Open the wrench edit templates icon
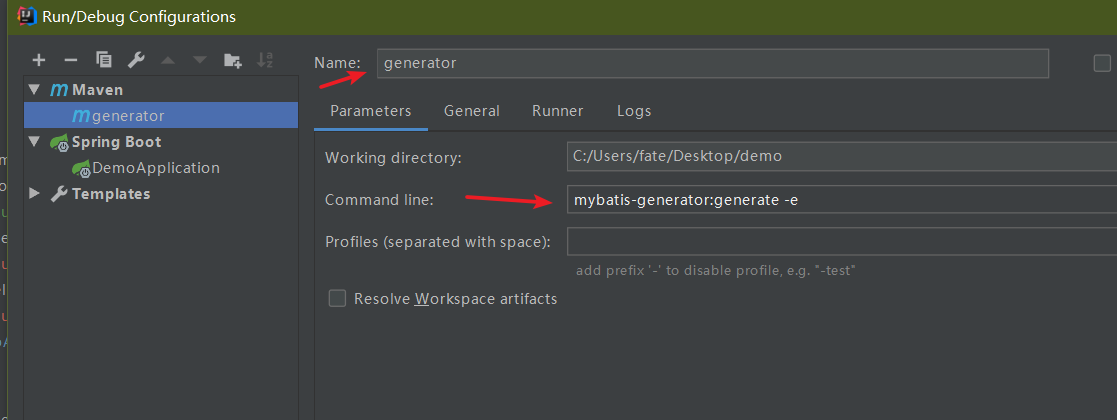The width and height of the screenshot is (1117, 420). [x=136, y=60]
